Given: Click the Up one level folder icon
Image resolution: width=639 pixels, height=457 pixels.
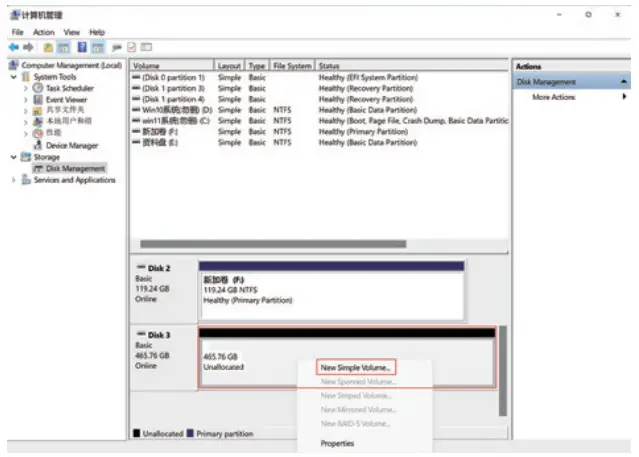Looking at the screenshot, I should click(x=48, y=48).
